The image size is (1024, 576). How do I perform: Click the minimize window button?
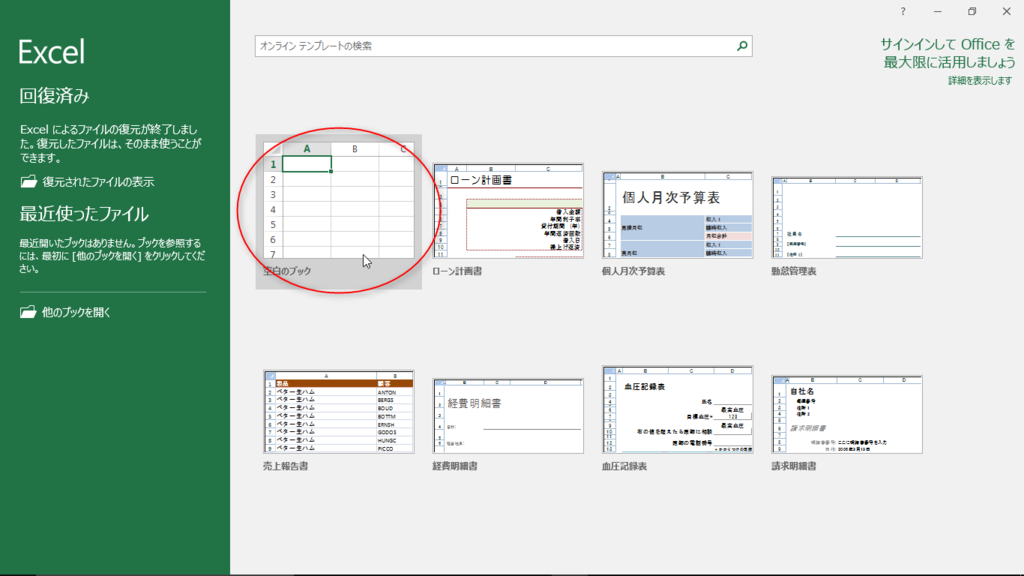coord(937,12)
